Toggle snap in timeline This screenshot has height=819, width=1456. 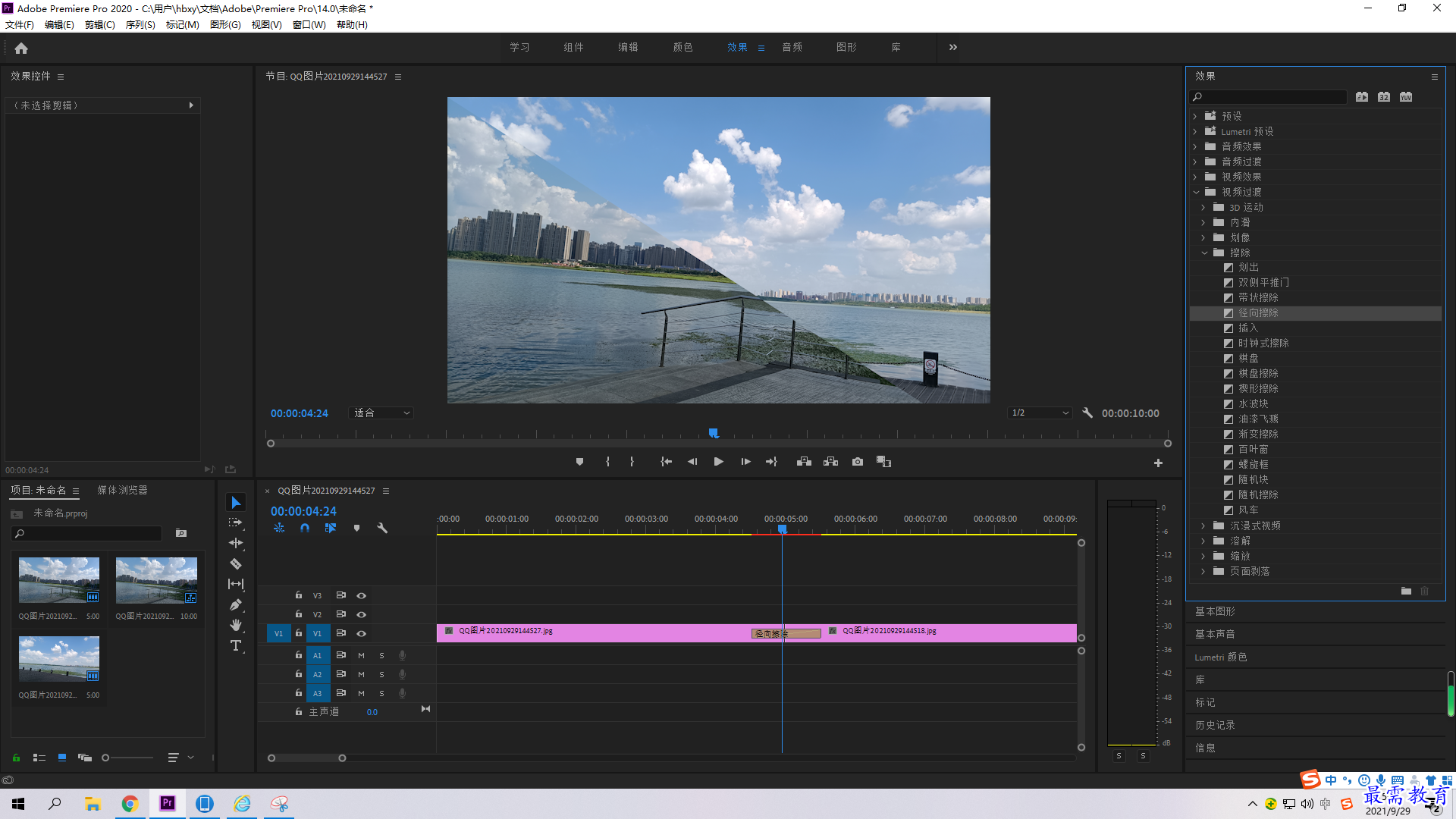pyautogui.click(x=305, y=528)
